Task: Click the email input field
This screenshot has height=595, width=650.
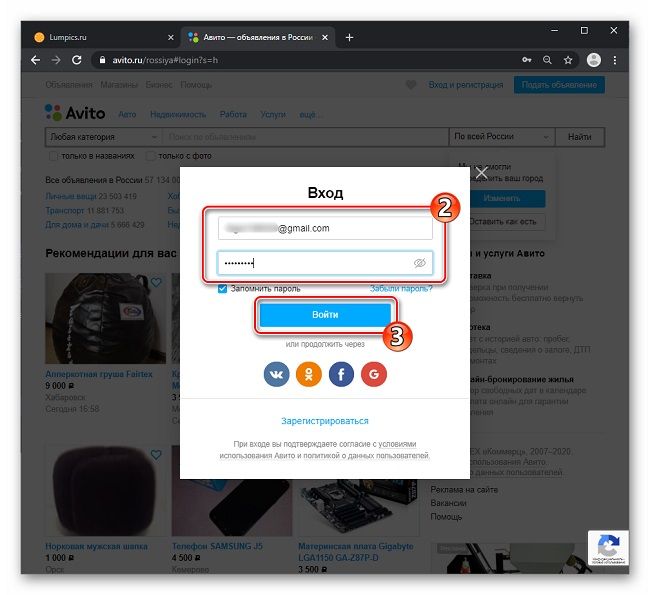Action: tap(325, 228)
